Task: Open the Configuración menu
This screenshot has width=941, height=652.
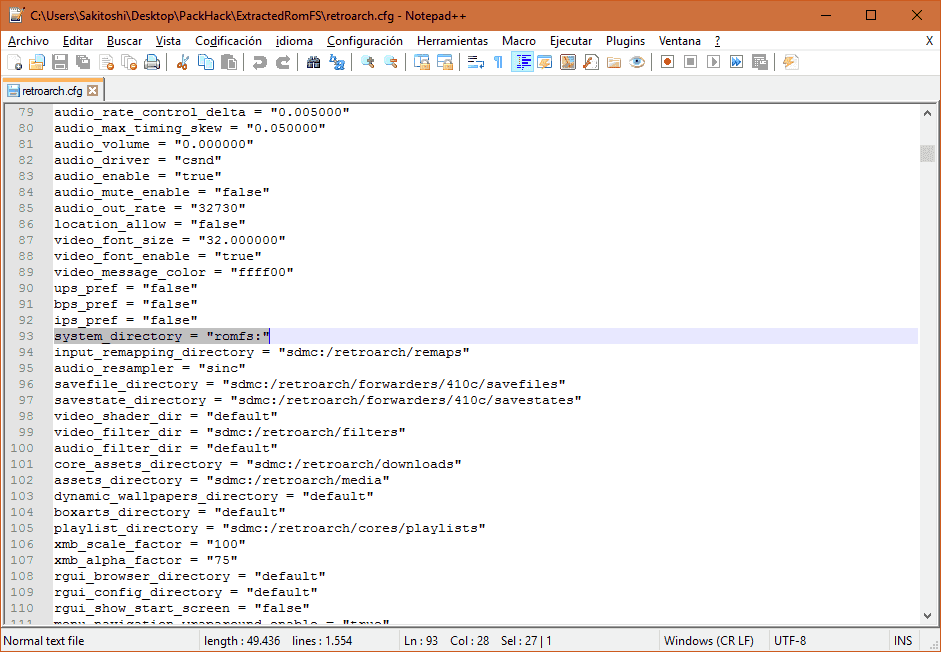Action: click(365, 41)
